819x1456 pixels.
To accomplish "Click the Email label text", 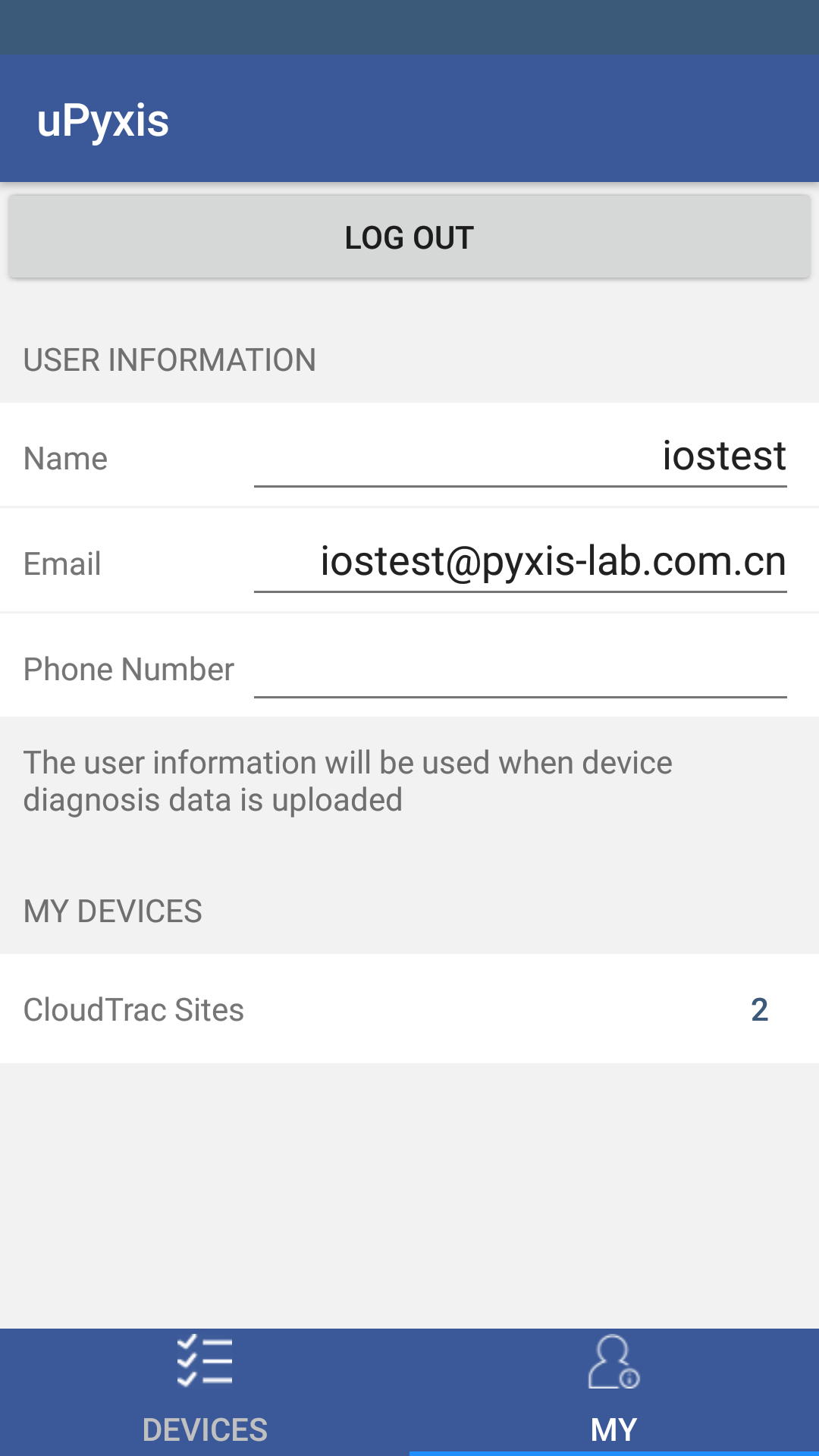I will coord(62,564).
